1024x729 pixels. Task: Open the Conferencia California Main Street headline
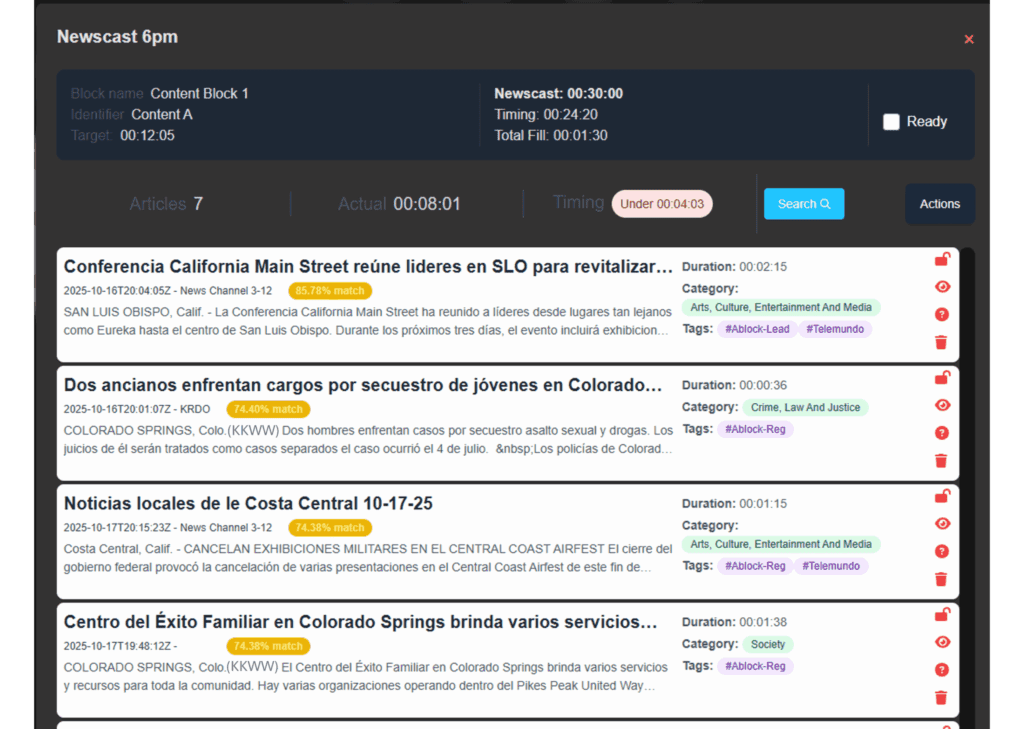click(x=368, y=267)
